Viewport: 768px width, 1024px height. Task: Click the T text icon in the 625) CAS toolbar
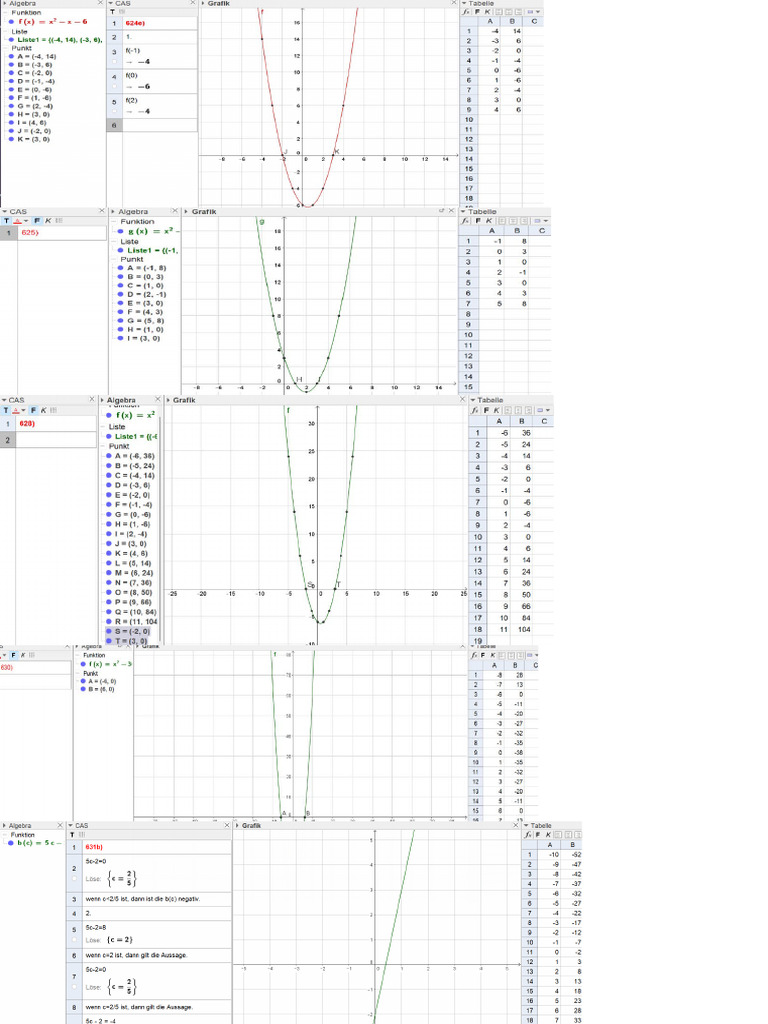(x=7, y=221)
